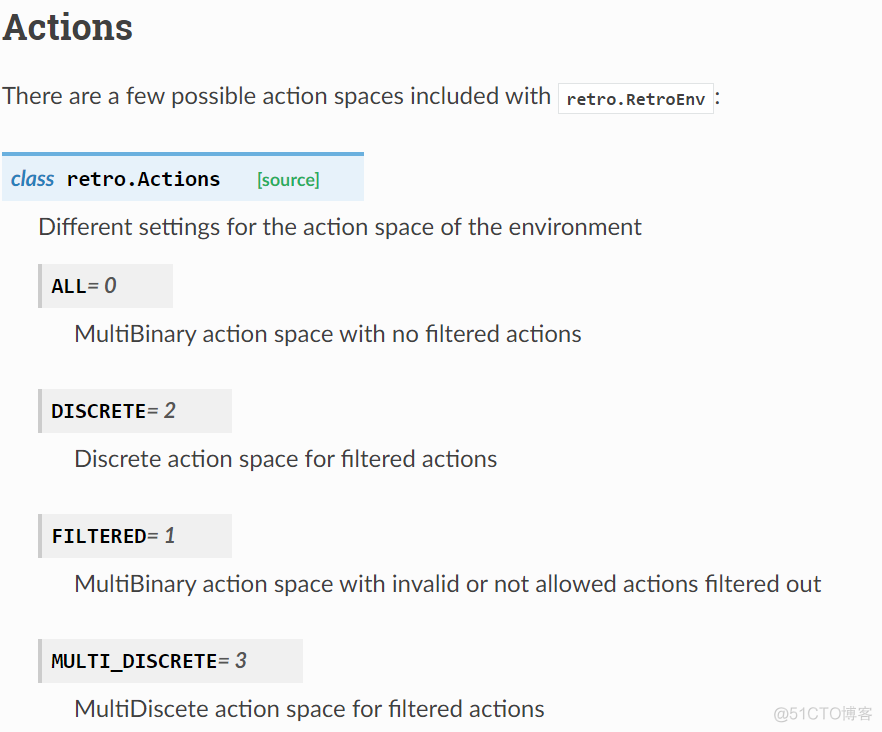Click the retro.RetroEnv inline code reference
The height and width of the screenshot is (732, 882).
pyautogui.click(x=636, y=99)
